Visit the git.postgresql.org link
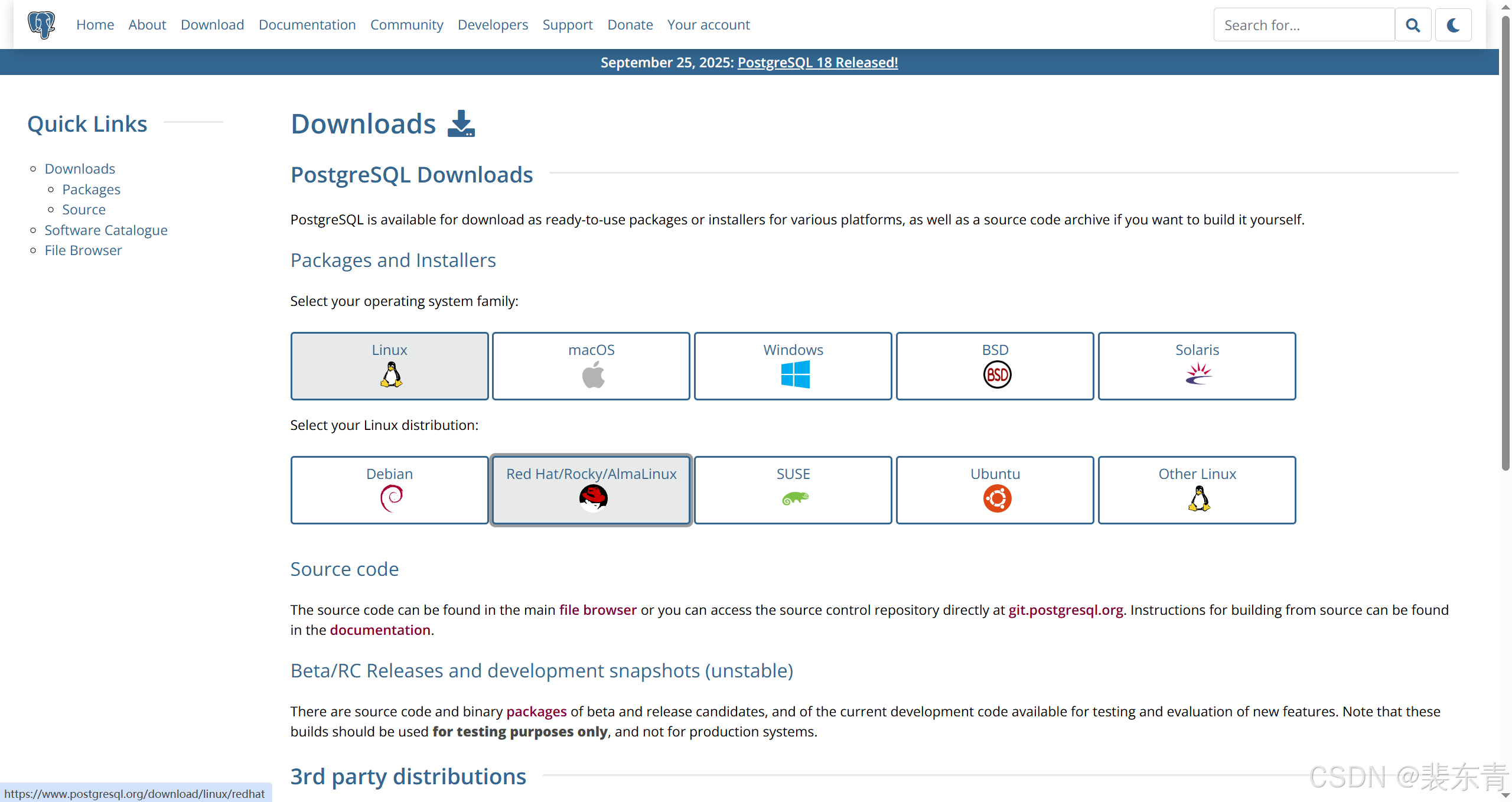 coord(1065,610)
